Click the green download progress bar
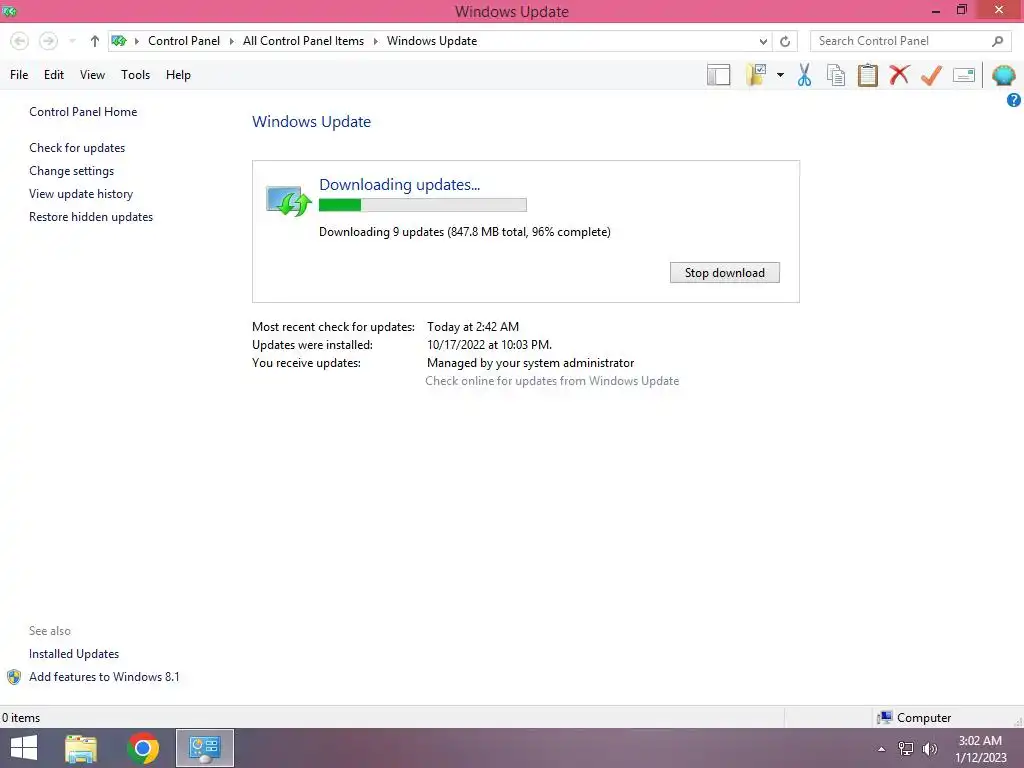The height and width of the screenshot is (768, 1024). (x=423, y=205)
